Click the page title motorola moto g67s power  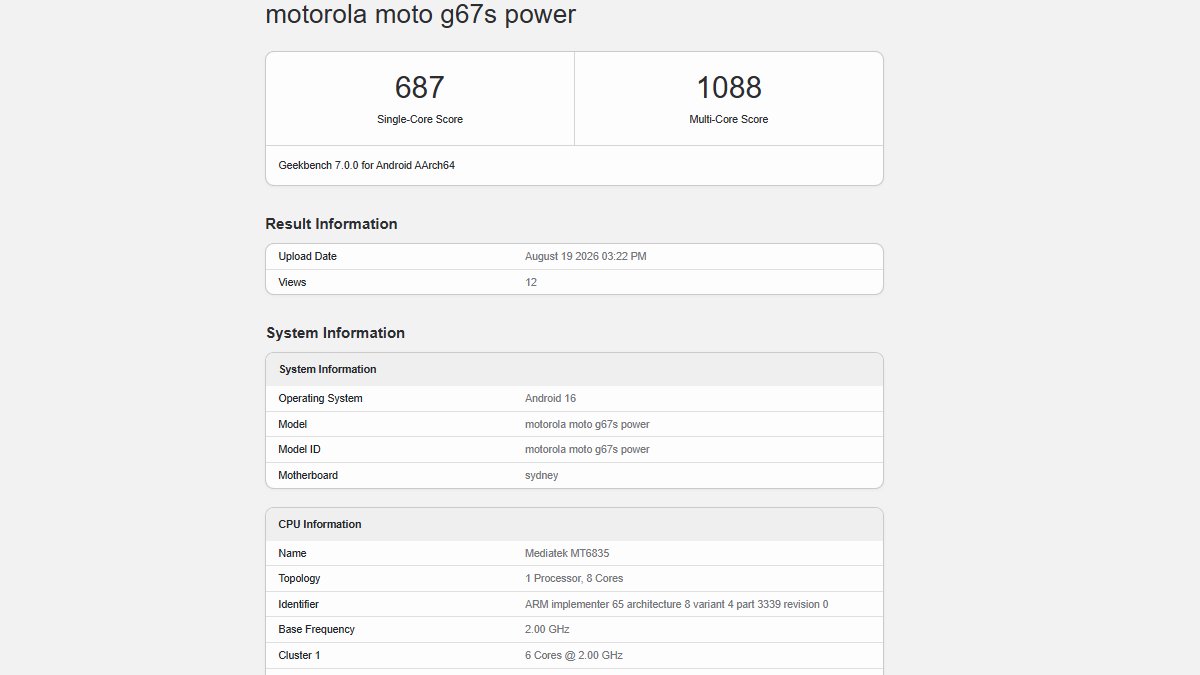420,15
